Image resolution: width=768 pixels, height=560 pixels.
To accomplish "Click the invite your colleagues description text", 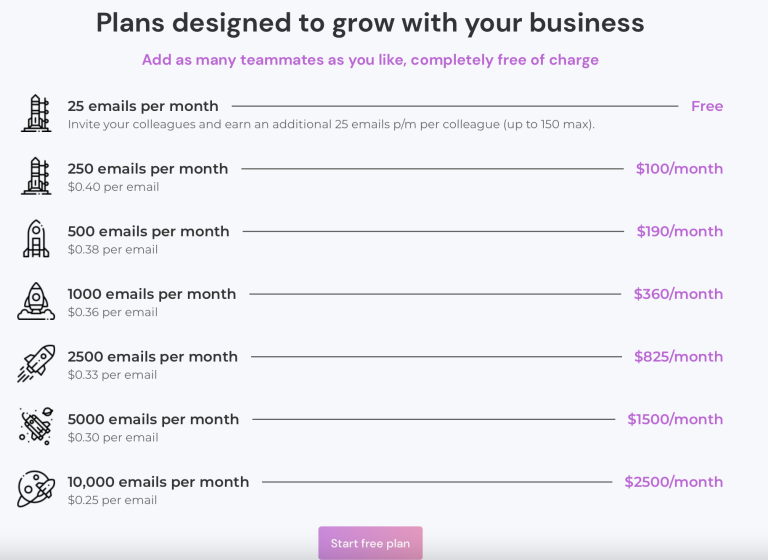I will [x=331, y=124].
